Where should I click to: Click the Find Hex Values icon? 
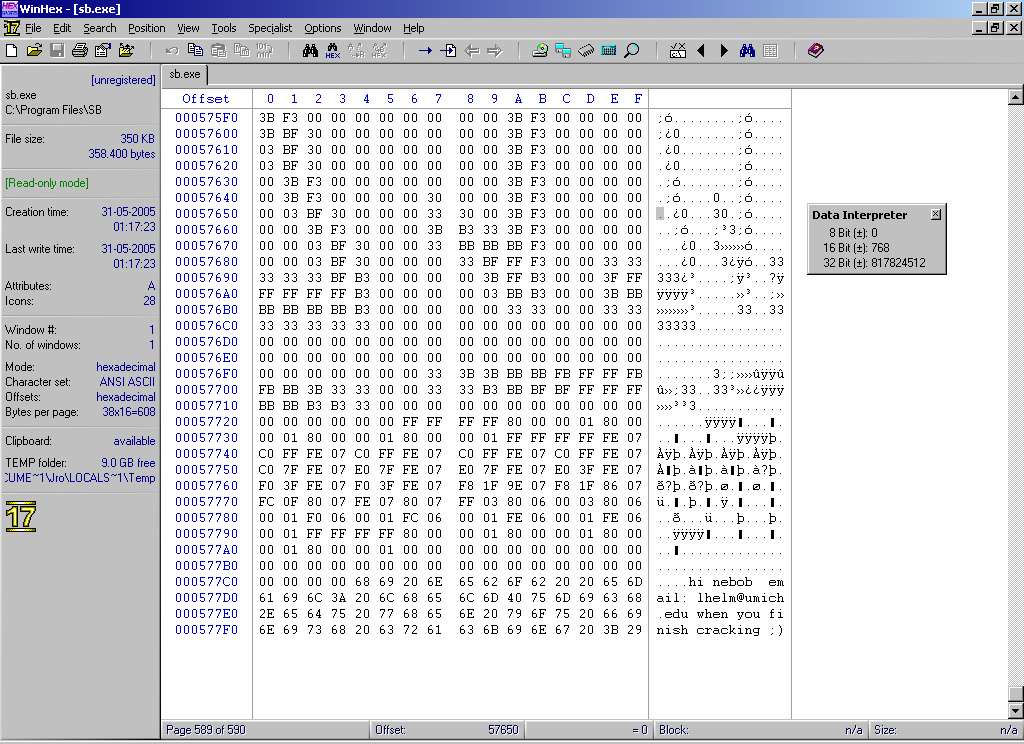333,50
